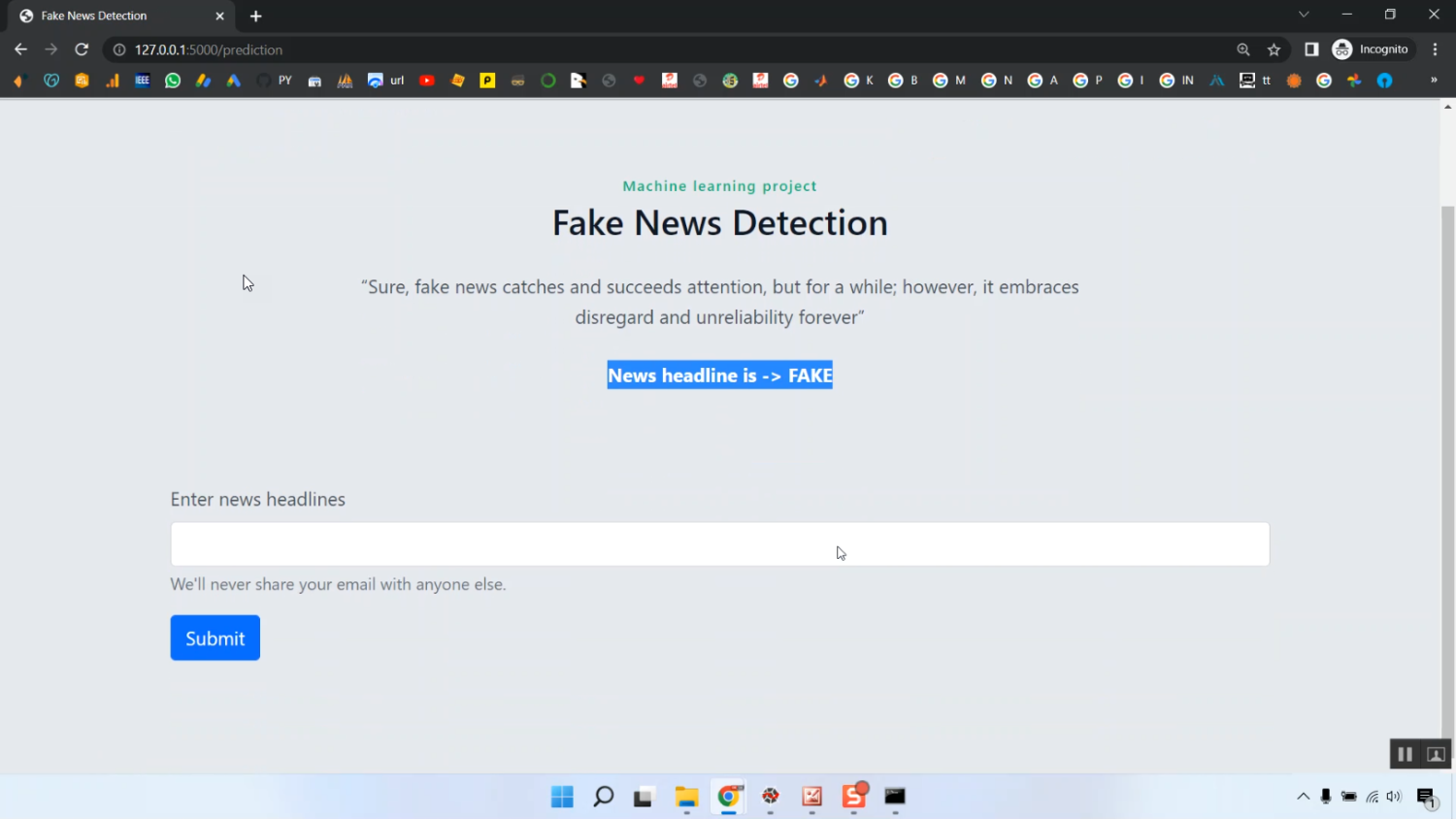The image size is (1456, 819).
Task: Click the zoom magnifier icon in address bar
Action: (x=1243, y=49)
